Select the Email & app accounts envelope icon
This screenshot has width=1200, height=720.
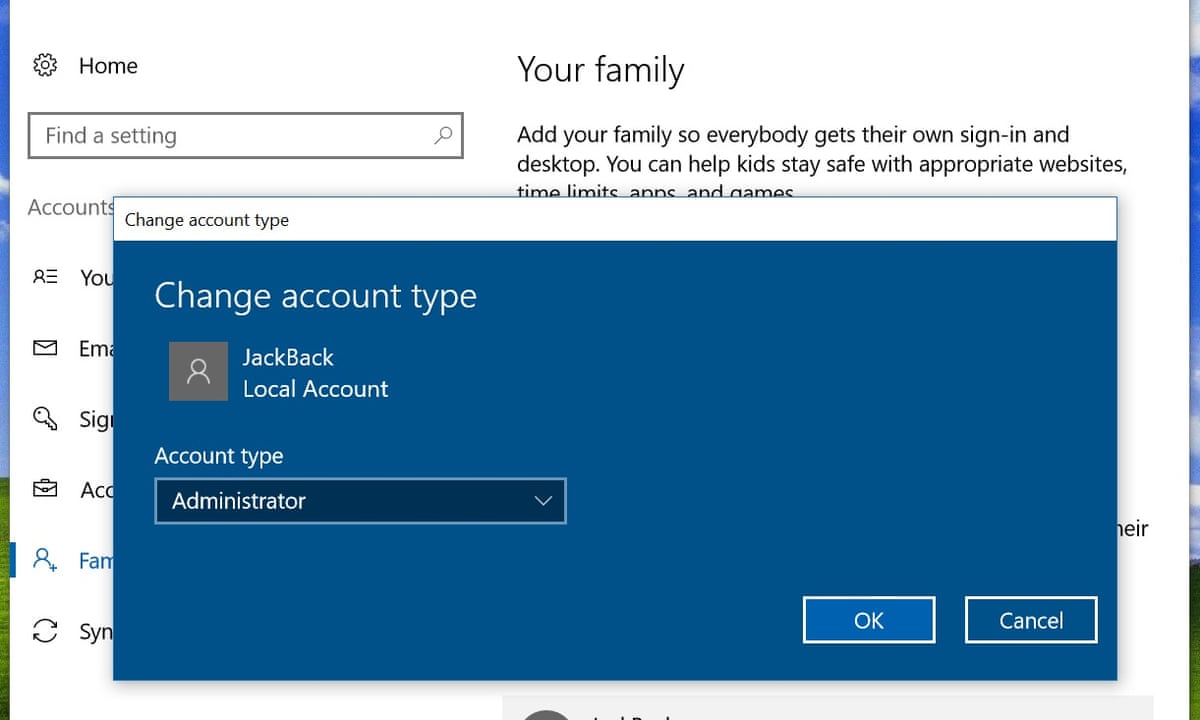point(45,348)
